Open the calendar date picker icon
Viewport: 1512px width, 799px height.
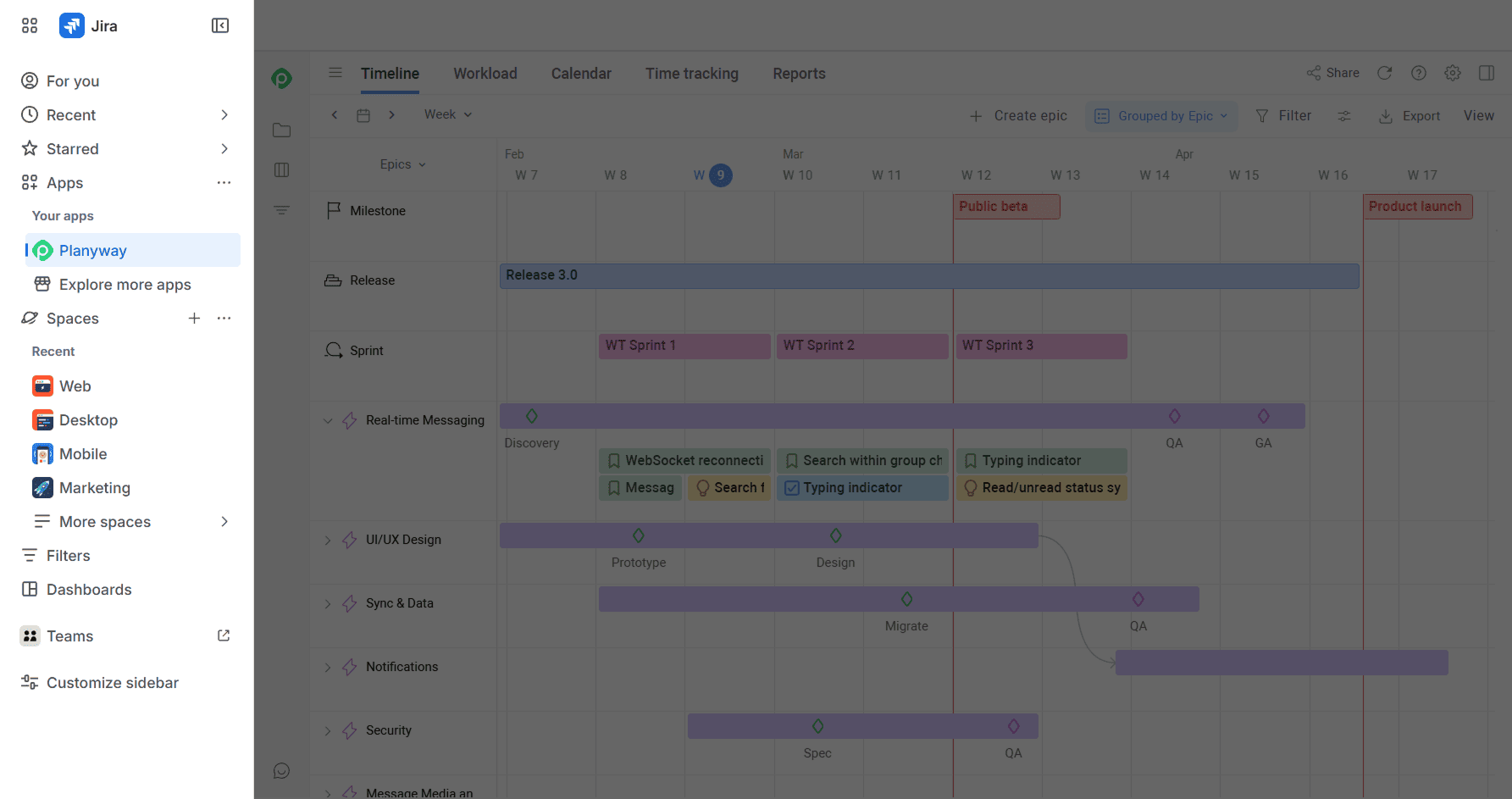tap(363, 115)
